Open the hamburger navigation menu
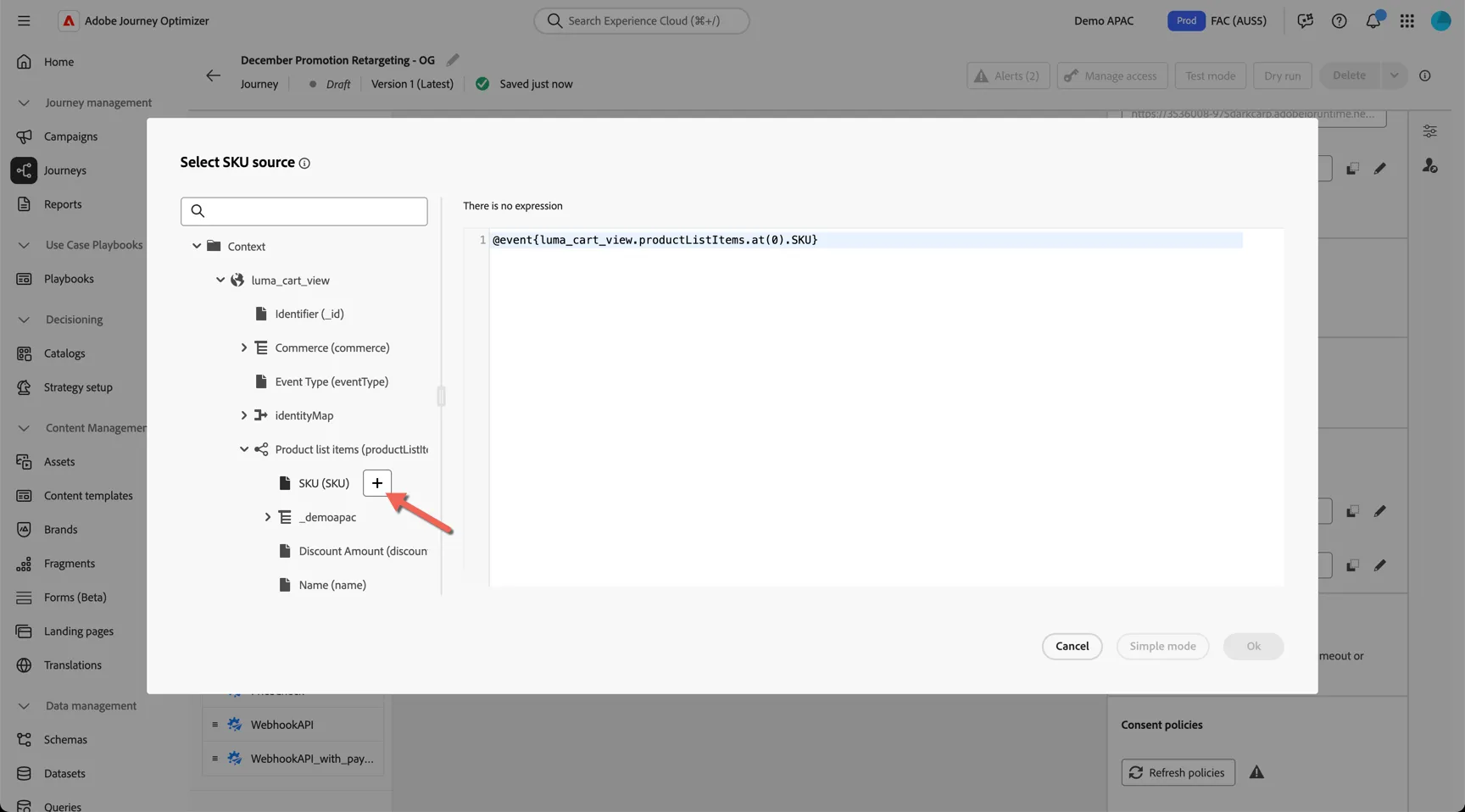Image resolution: width=1465 pixels, height=812 pixels. point(24,20)
